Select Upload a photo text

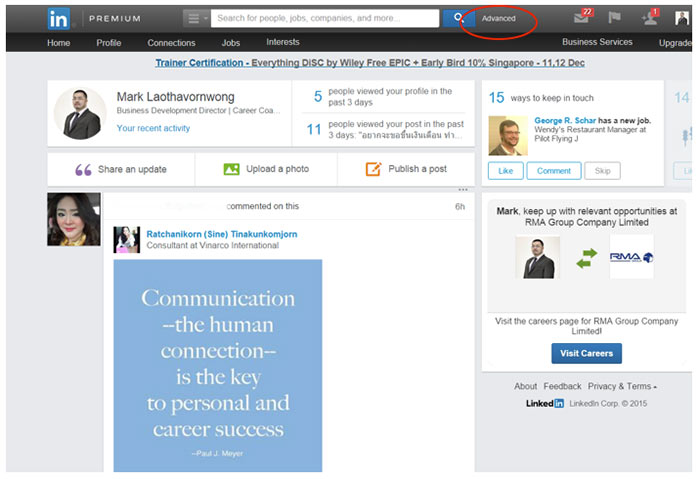pos(277,169)
